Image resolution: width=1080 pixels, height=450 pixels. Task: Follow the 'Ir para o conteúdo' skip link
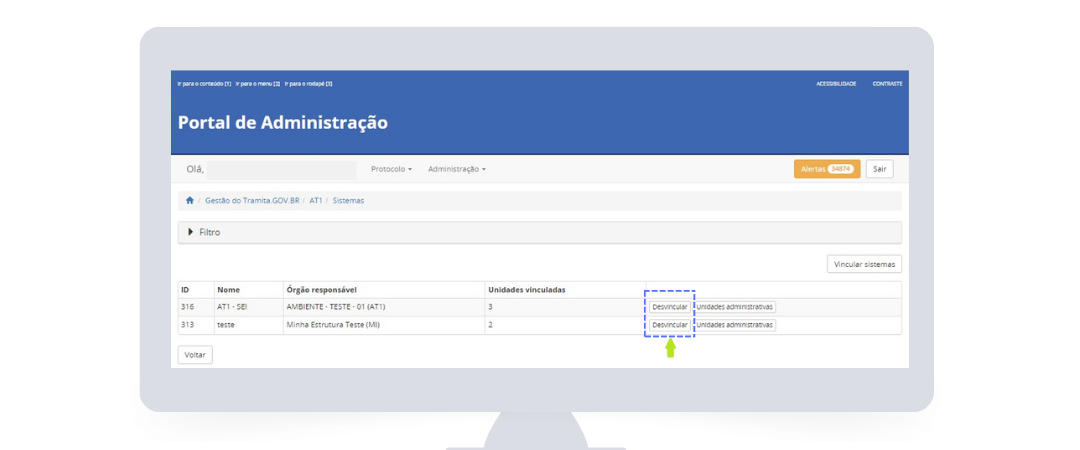(x=204, y=84)
